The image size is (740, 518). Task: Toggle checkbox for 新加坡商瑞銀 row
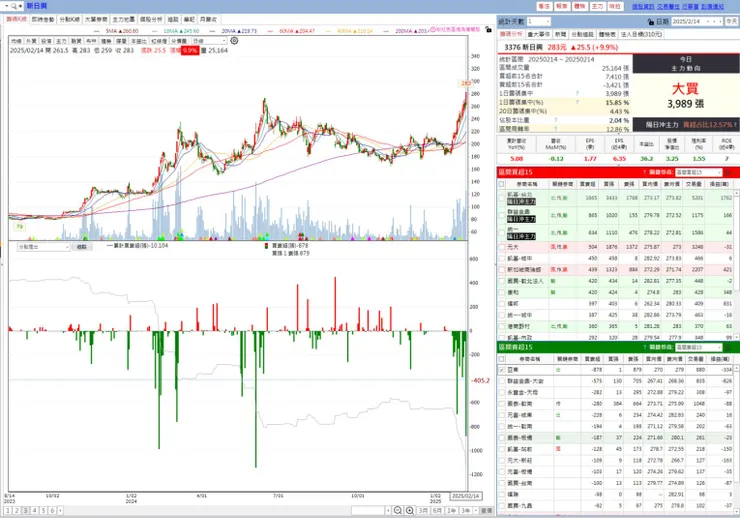pyautogui.click(x=501, y=270)
